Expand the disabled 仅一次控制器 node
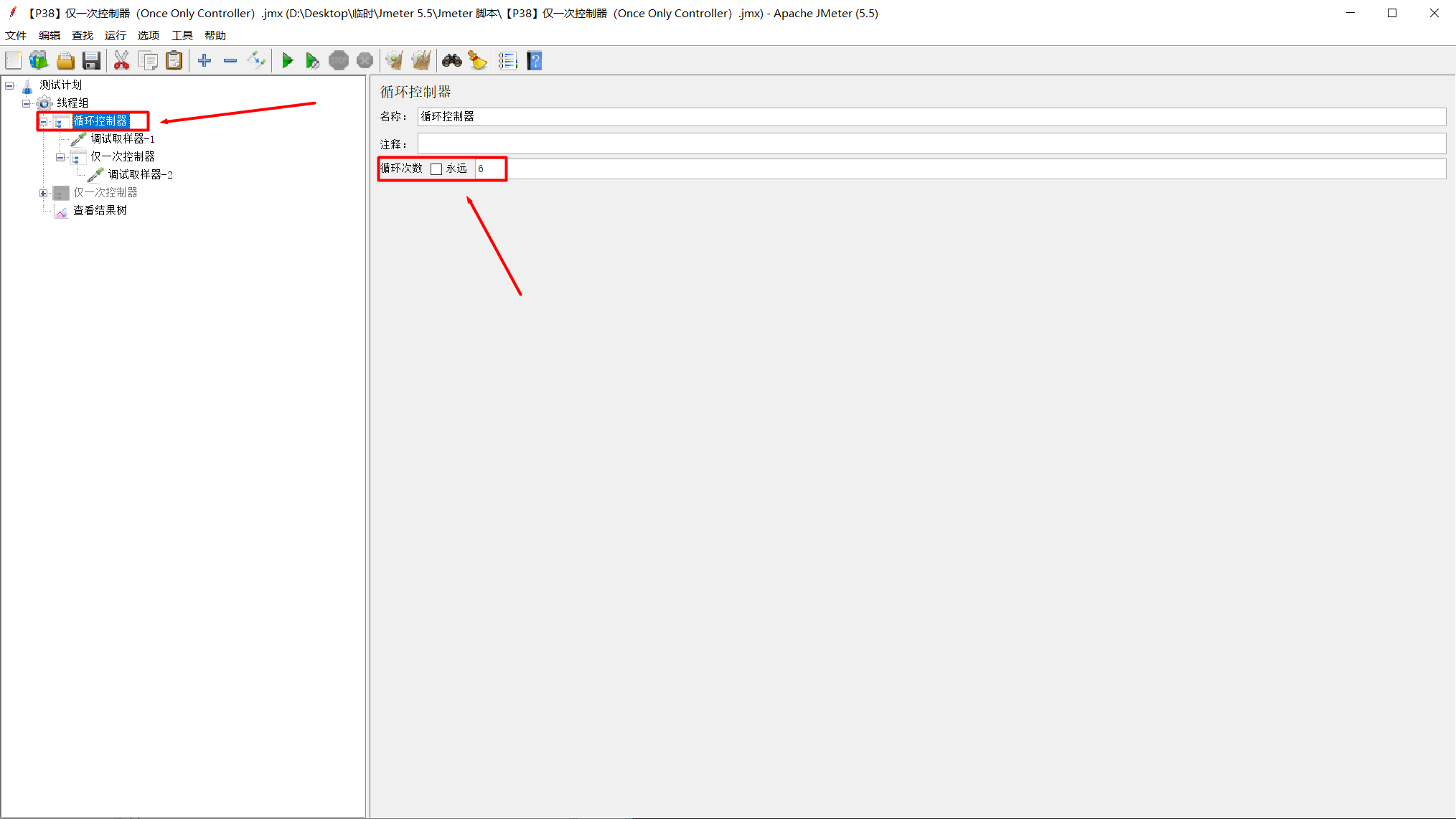Screen dimensions: 1456x819 point(44,193)
